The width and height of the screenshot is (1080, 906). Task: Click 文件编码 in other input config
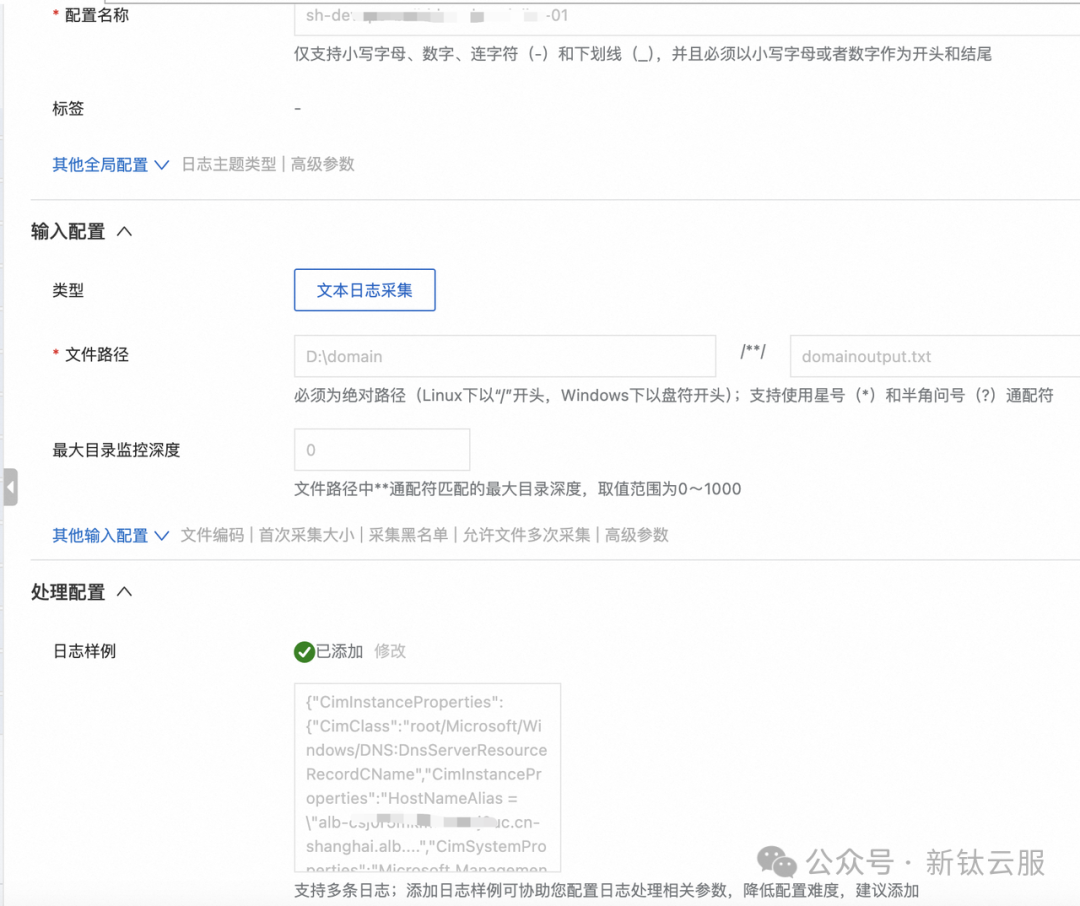coord(212,535)
